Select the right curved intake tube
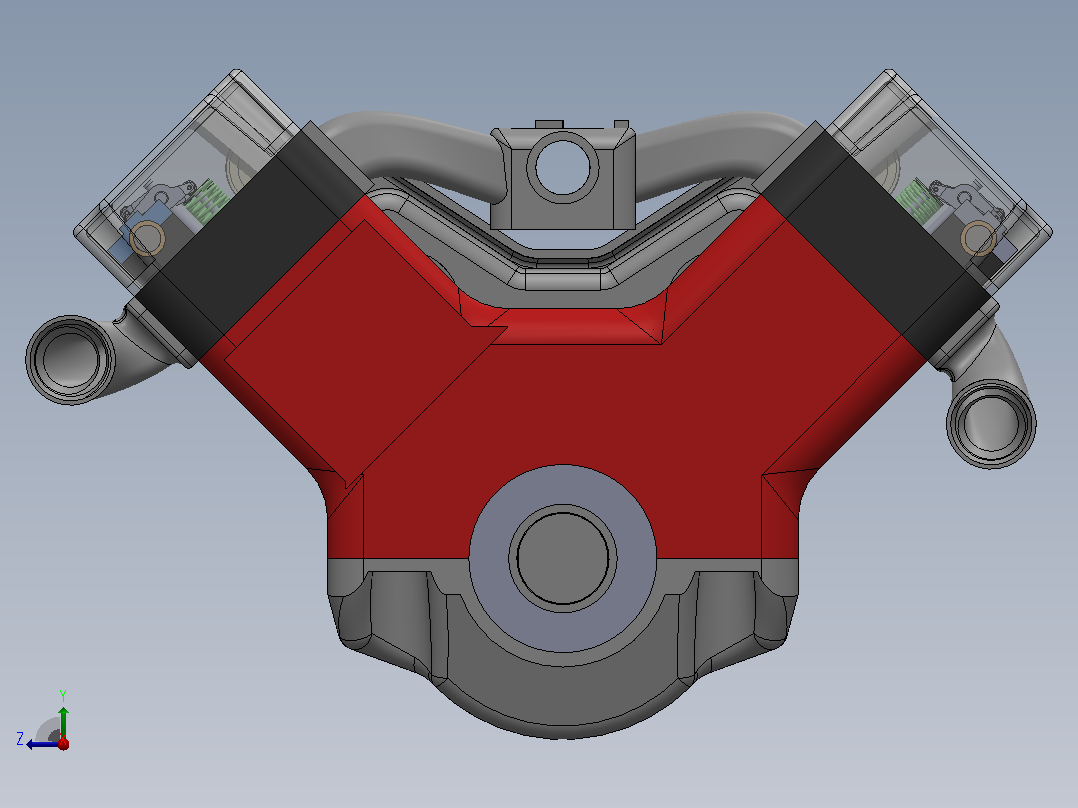 coord(715,146)
